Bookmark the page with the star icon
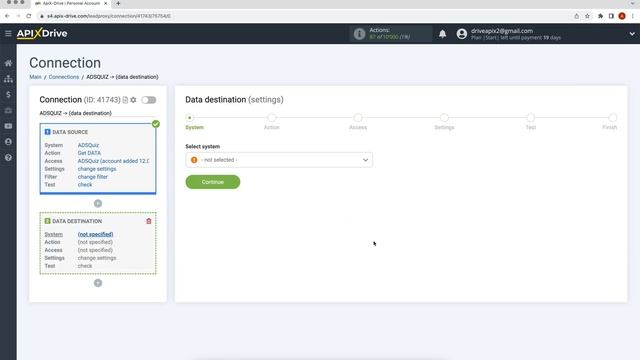 click(x=587, y=16)
